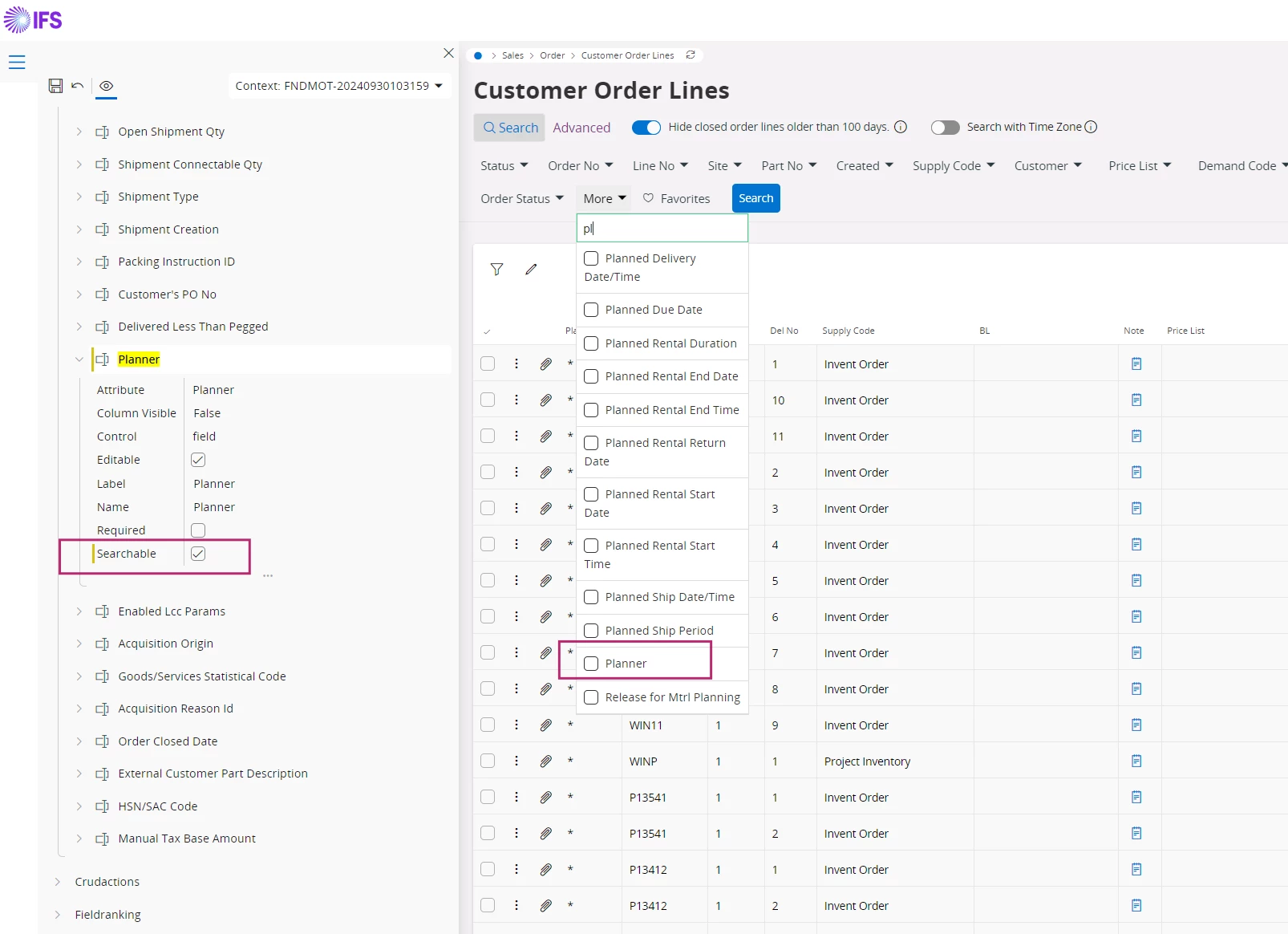Click the Label value Planner field
Image resolution: width=1288 pixels, height=934 pixels.
[214, 484]
